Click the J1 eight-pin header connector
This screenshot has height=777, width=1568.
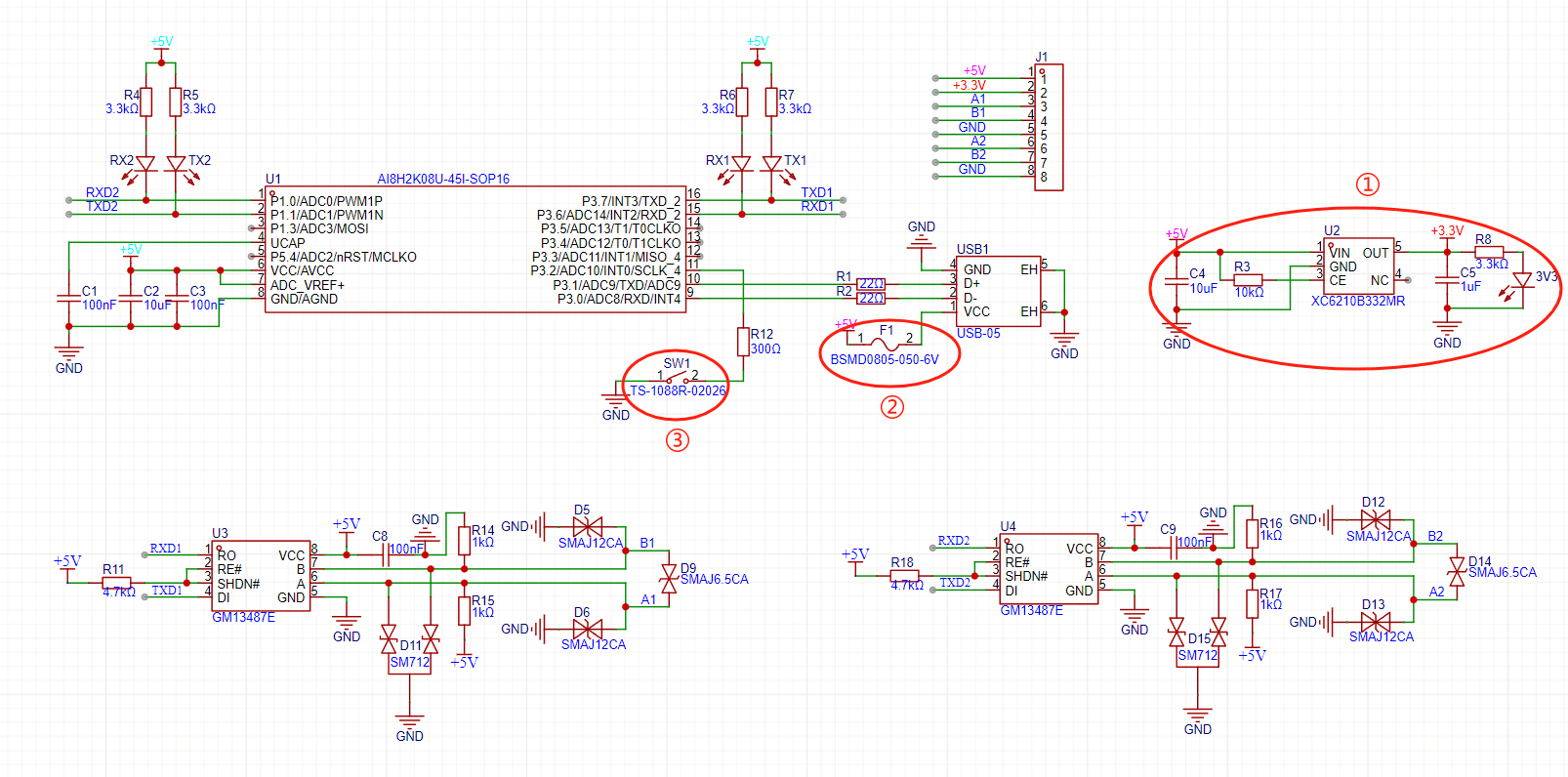[x=1049, y=127]
